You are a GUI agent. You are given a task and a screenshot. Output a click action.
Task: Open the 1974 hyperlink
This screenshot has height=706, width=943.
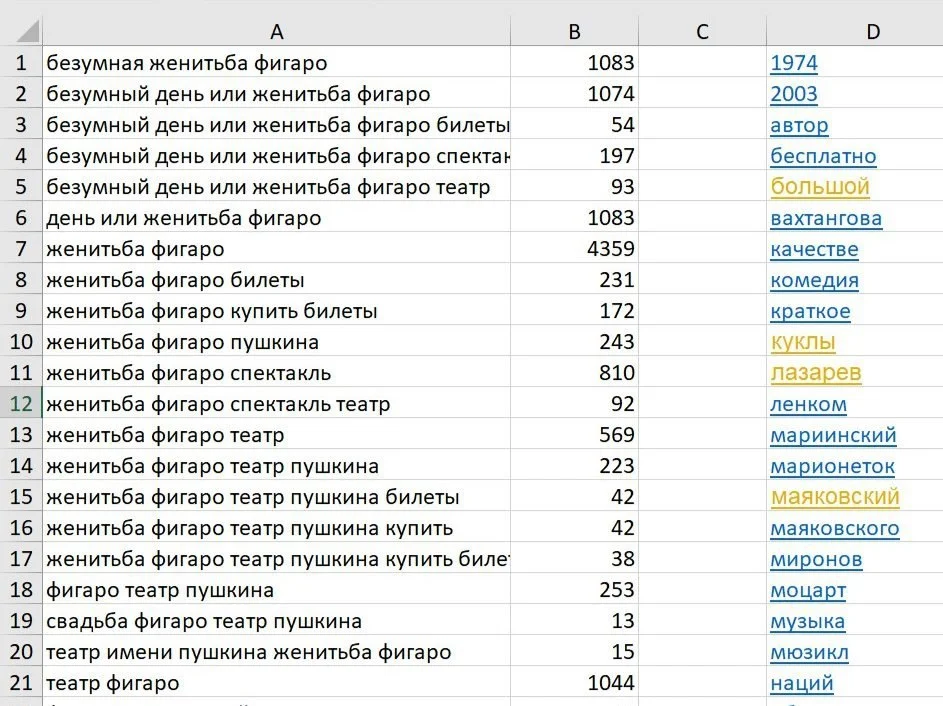tap(794, 63)
